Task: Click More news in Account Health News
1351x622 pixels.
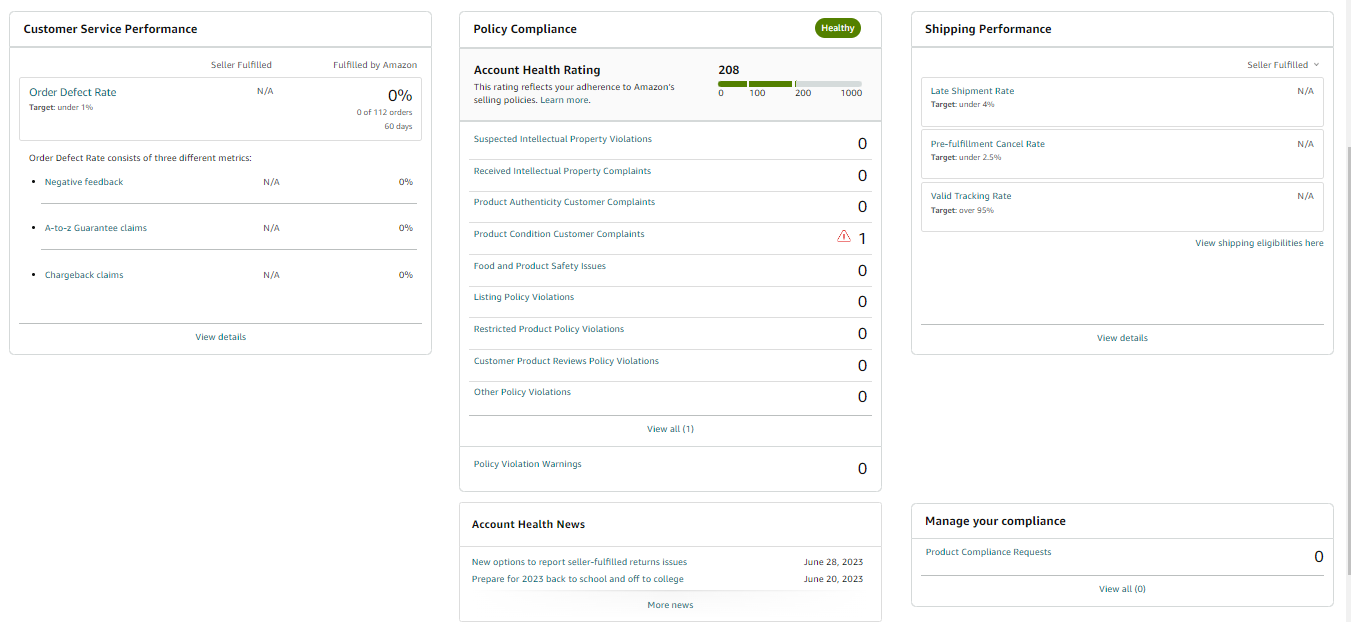Action: point(670,605)
